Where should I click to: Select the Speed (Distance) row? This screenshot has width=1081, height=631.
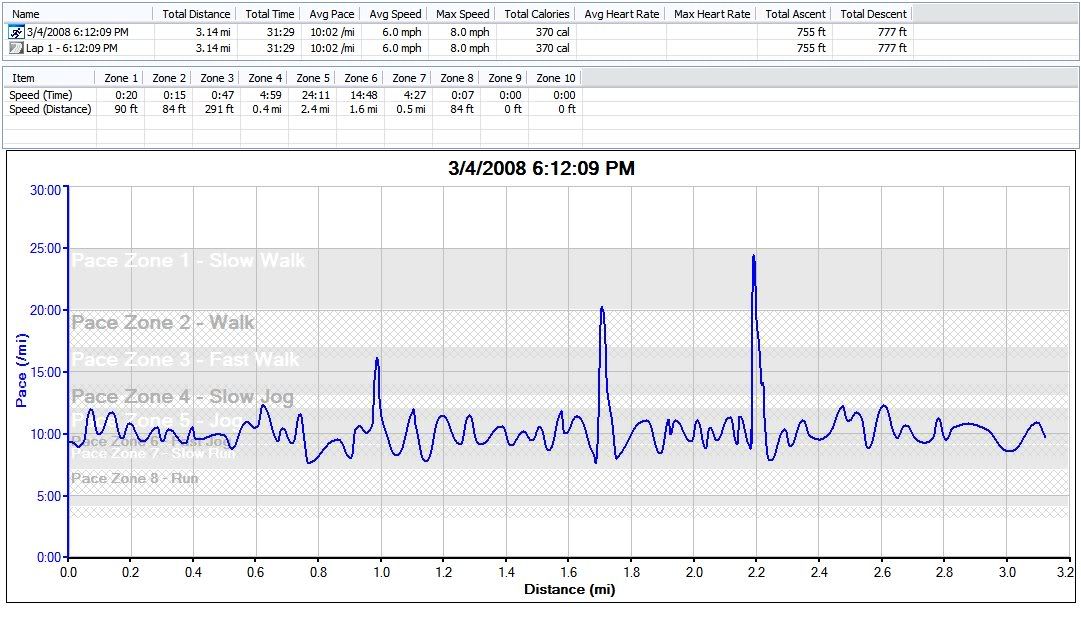[x=50, y=109]
